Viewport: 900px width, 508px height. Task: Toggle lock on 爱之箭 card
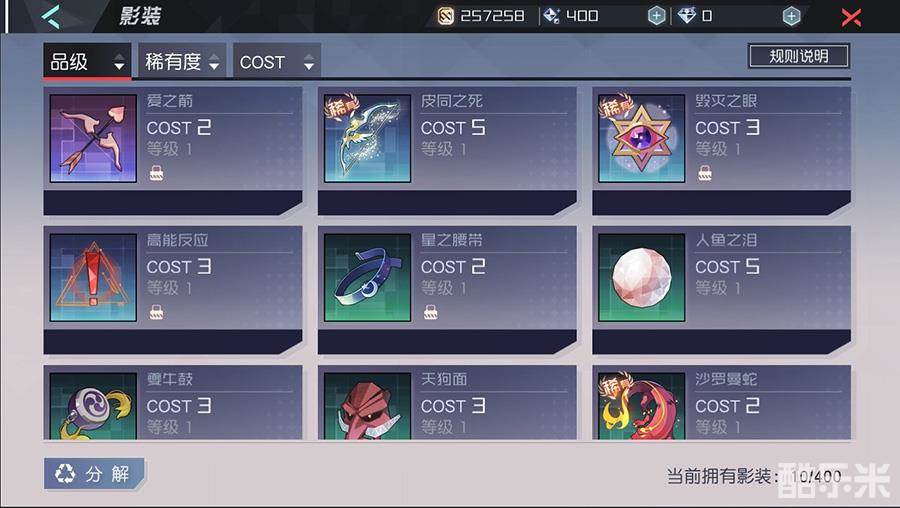click(x=156, y=173)
